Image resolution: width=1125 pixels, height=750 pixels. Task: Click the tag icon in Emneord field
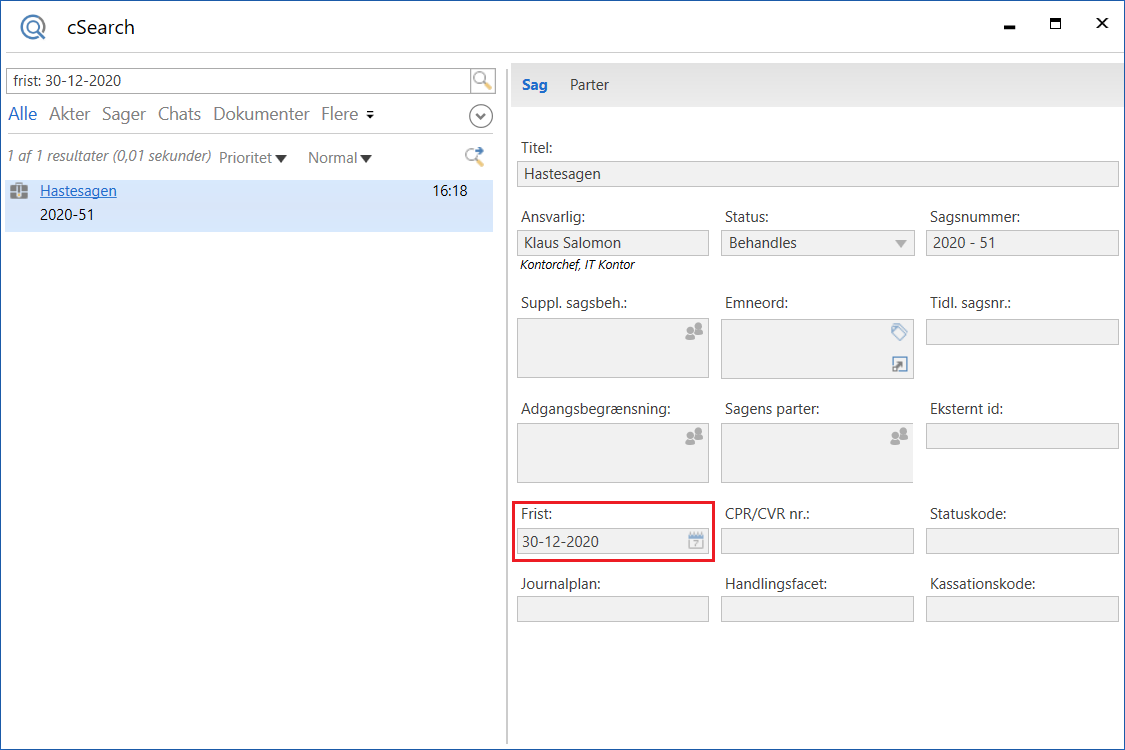(x=899, y=332)
